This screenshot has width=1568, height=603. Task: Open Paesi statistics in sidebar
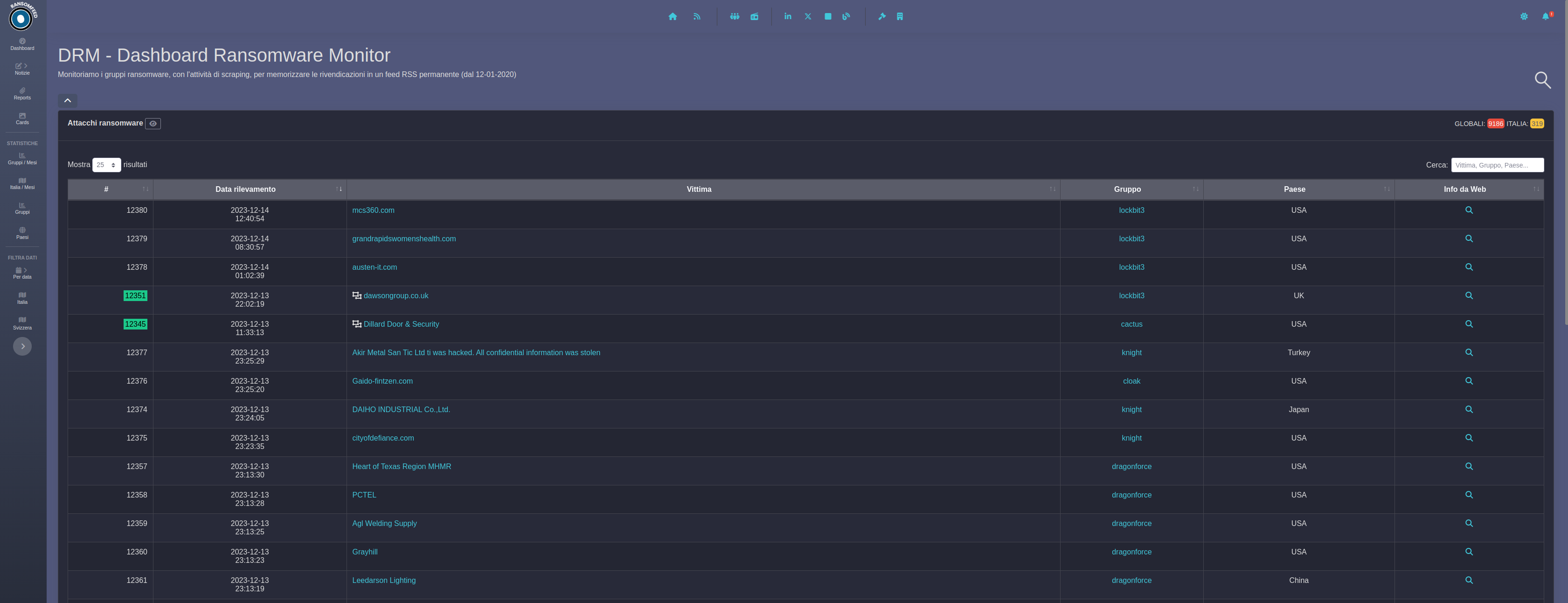(x=22, y=233)
